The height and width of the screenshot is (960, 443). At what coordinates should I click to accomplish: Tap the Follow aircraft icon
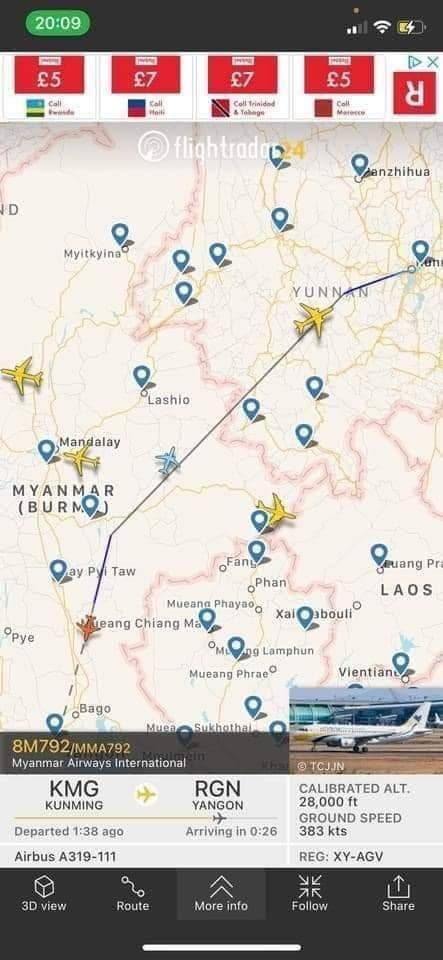click(x=310, y=885)
